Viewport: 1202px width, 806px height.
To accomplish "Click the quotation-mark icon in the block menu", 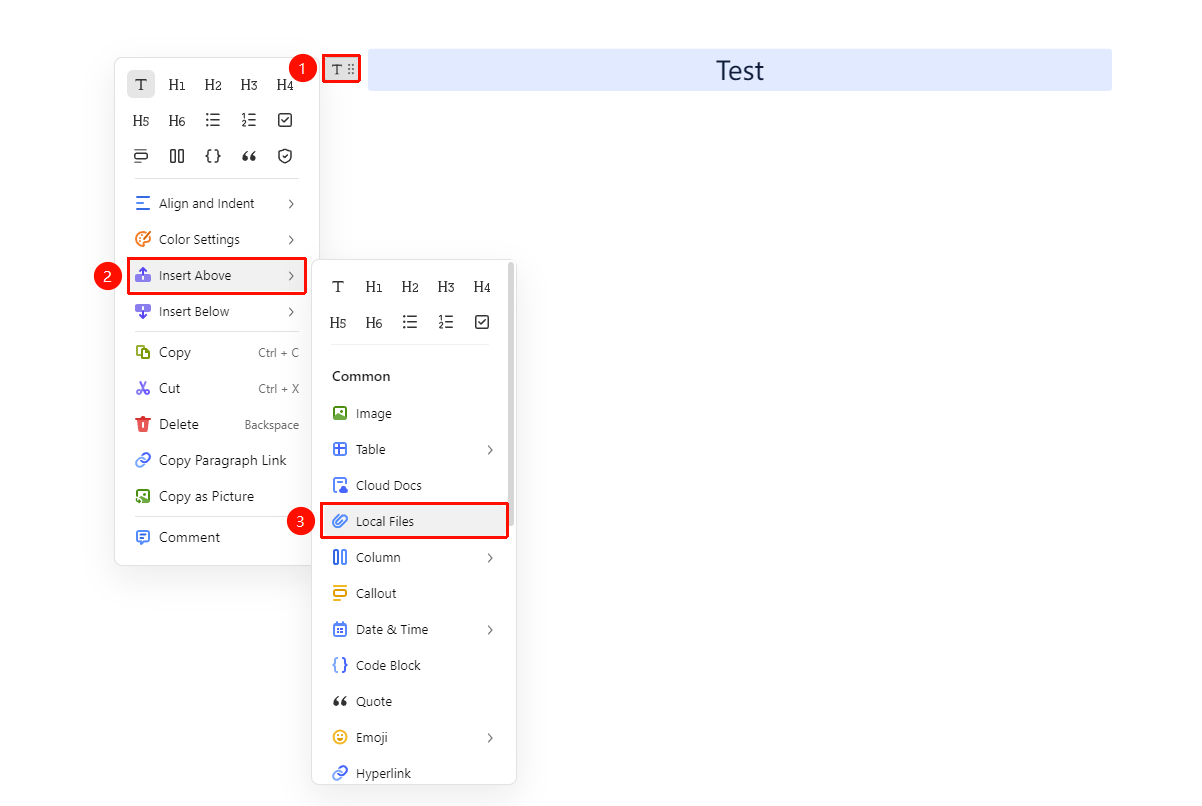I will 249,156.
